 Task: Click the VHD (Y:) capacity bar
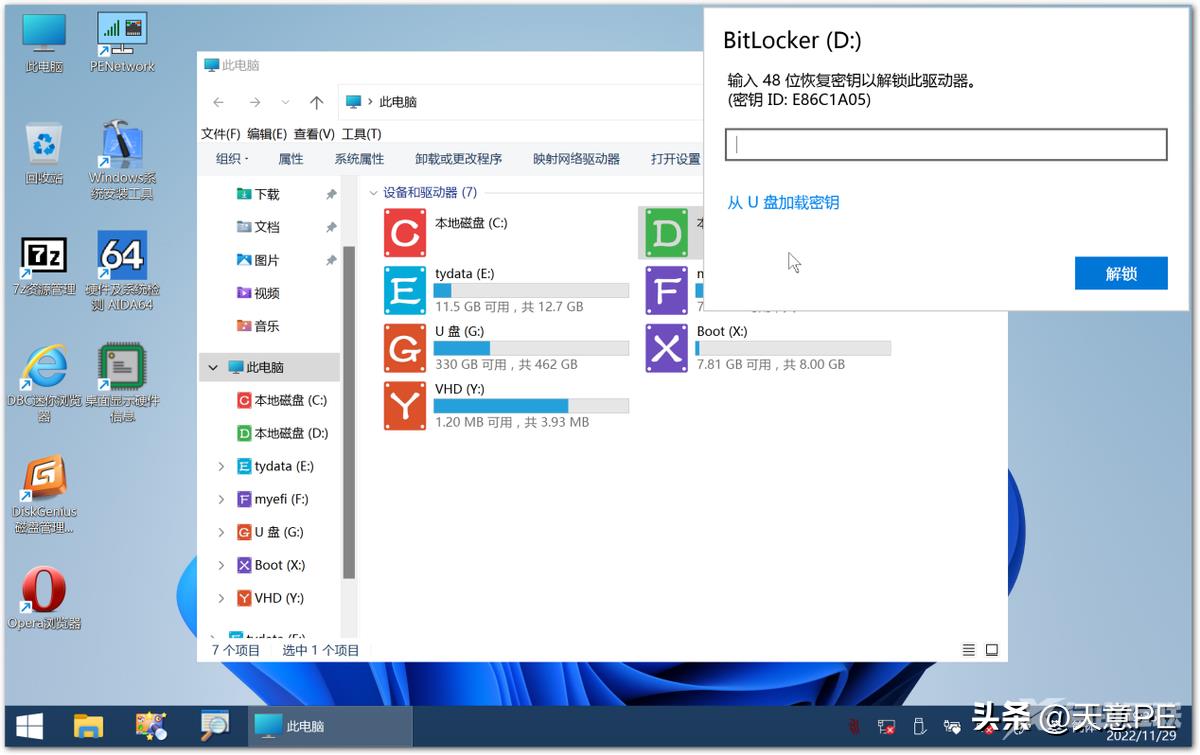click(x=531, y=406)
